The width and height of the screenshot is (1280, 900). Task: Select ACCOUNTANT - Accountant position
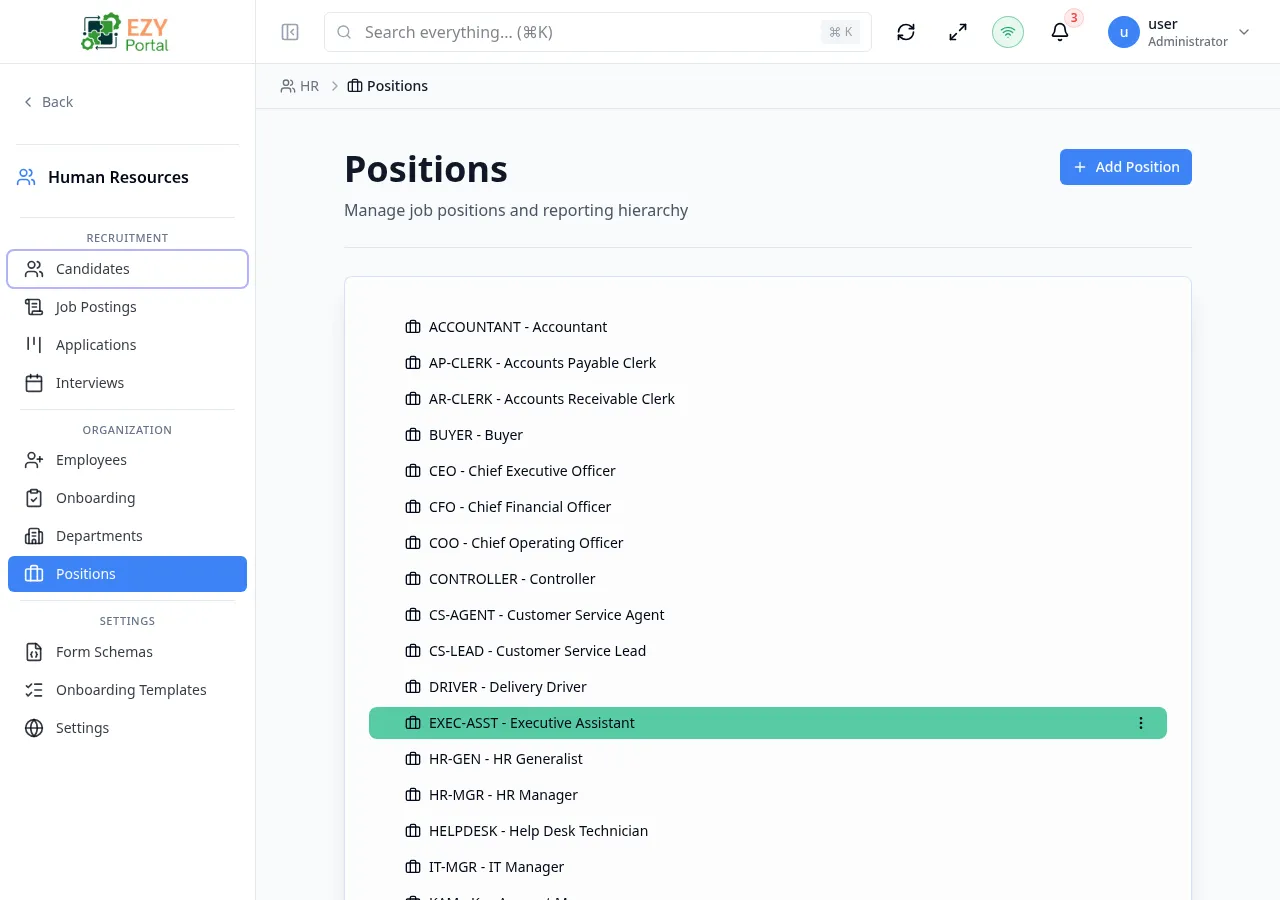coord(768,327)
